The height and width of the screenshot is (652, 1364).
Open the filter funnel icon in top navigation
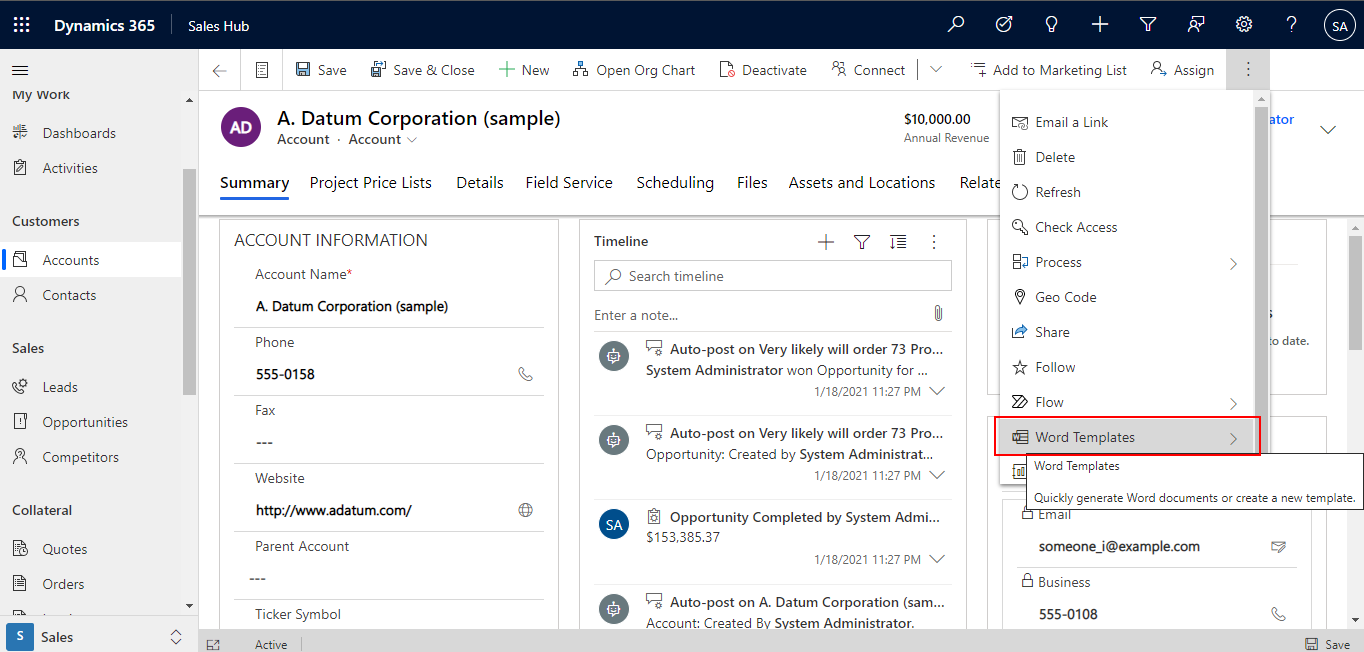1147,24
